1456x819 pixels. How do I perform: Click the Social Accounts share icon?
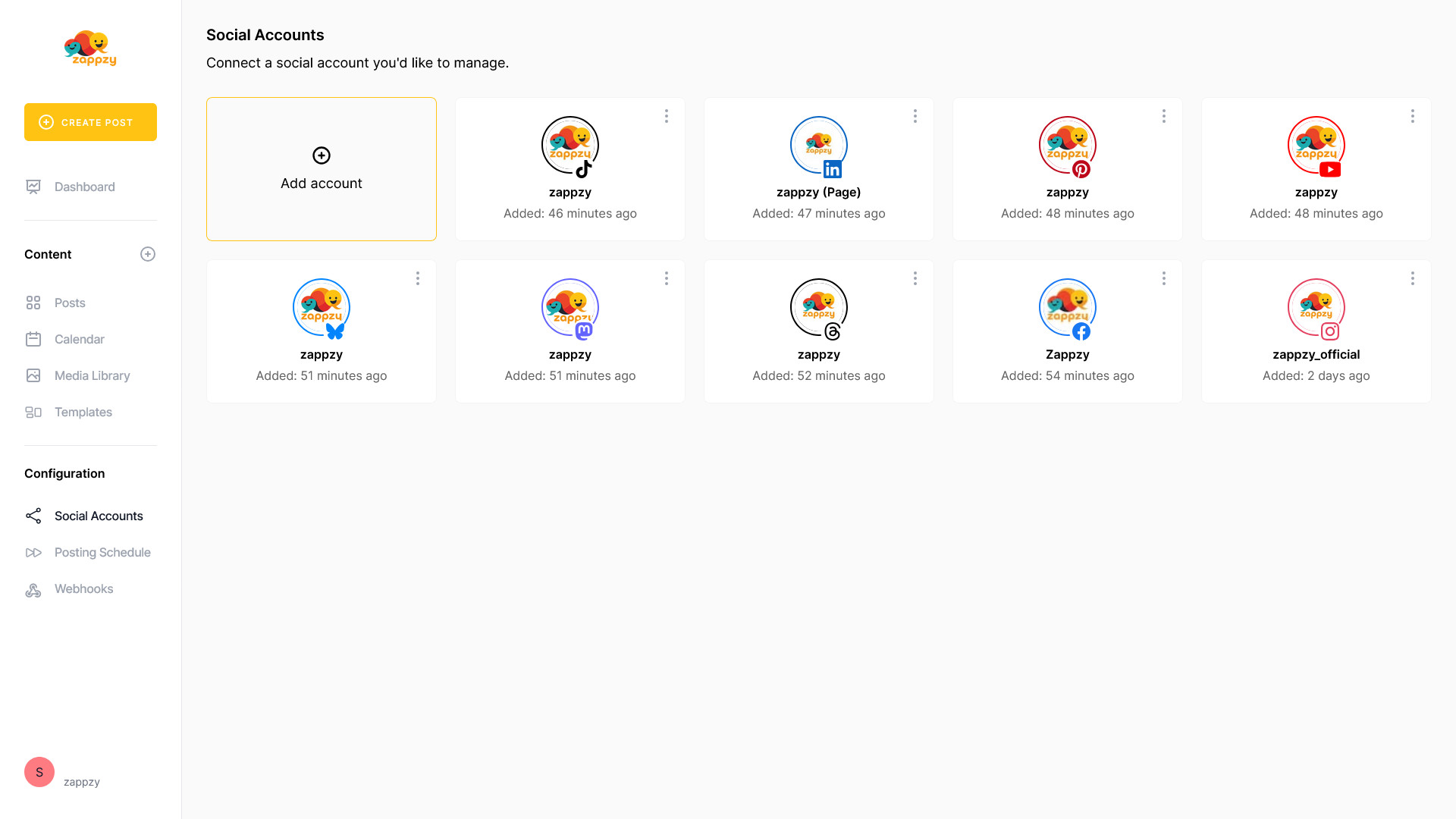click(33, 516)
